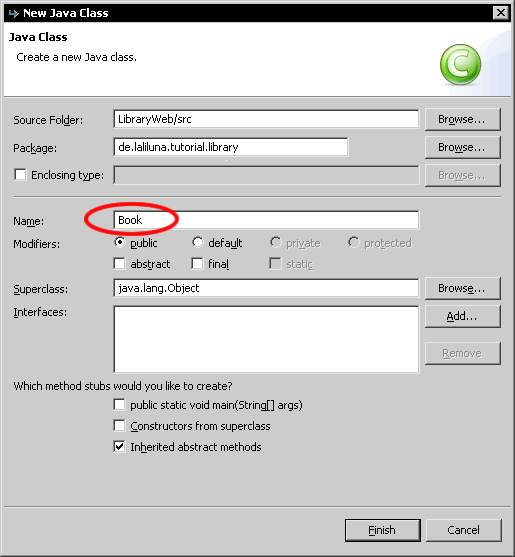Click inside the Interfaces list box
The height and width of the screenshot is (557, 515).
click(266, 339)
